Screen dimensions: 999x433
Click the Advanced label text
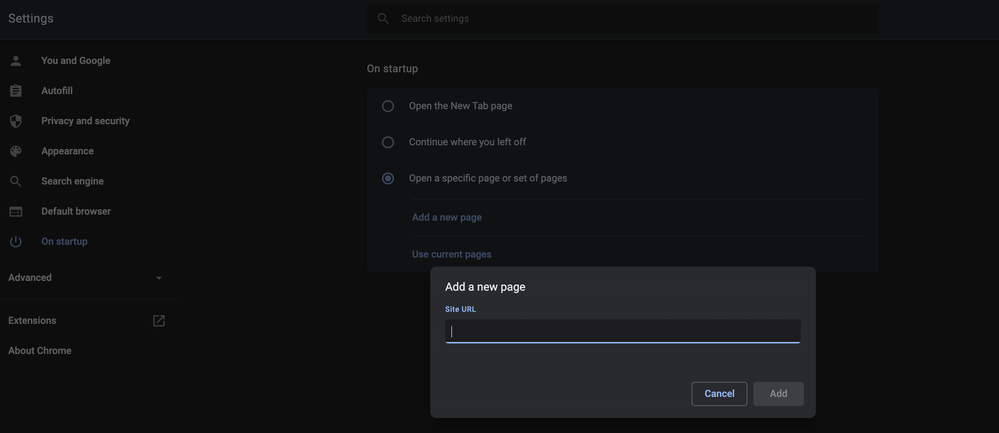[x=30, y=278]
